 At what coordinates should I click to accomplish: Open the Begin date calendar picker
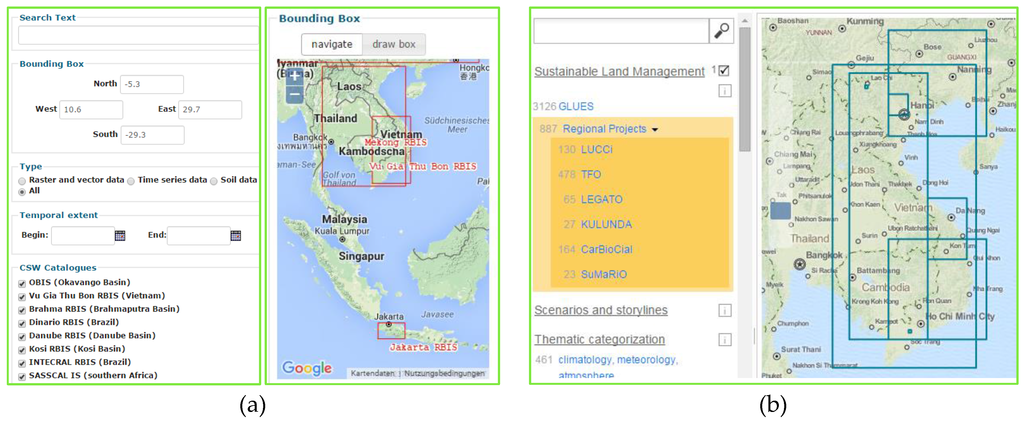pos(120,236)
